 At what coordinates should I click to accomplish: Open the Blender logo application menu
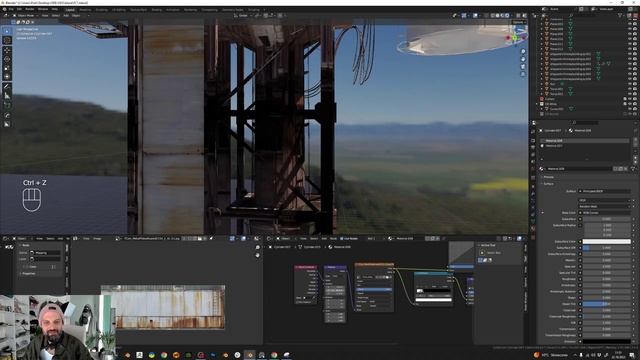click(4, 9)
